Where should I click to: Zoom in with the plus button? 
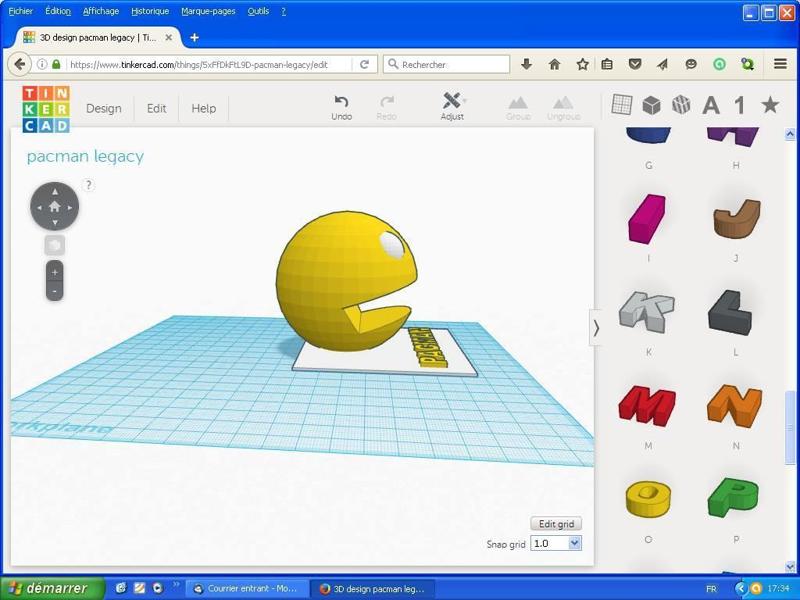pos(55,272)
